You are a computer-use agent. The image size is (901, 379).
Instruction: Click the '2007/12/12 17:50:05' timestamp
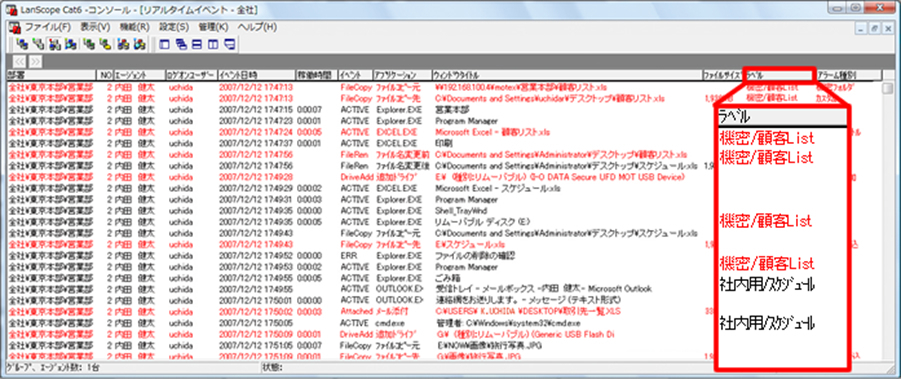[x=256, y=323]
